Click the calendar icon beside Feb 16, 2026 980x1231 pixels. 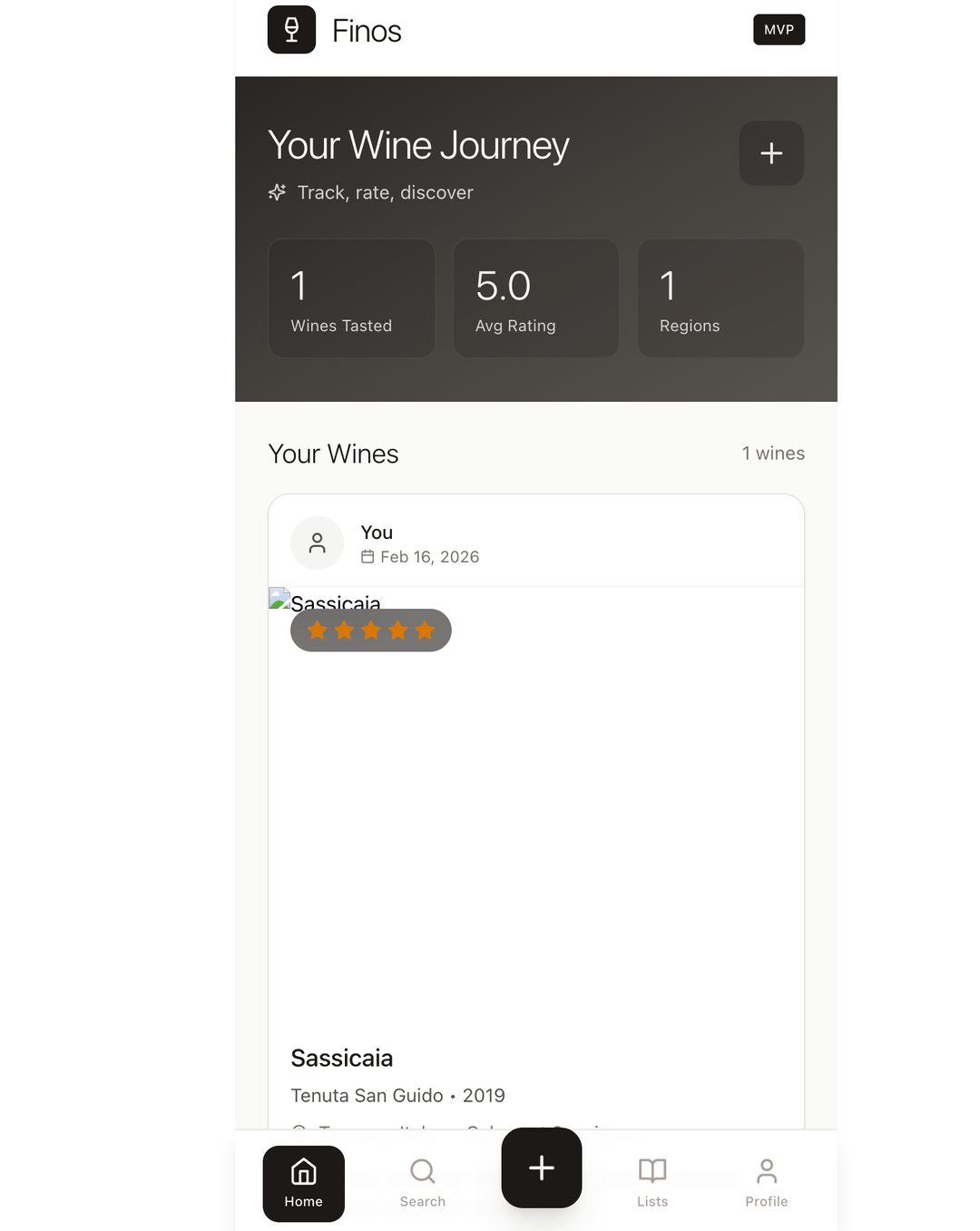pyautogui.click(x=367, y=557)
